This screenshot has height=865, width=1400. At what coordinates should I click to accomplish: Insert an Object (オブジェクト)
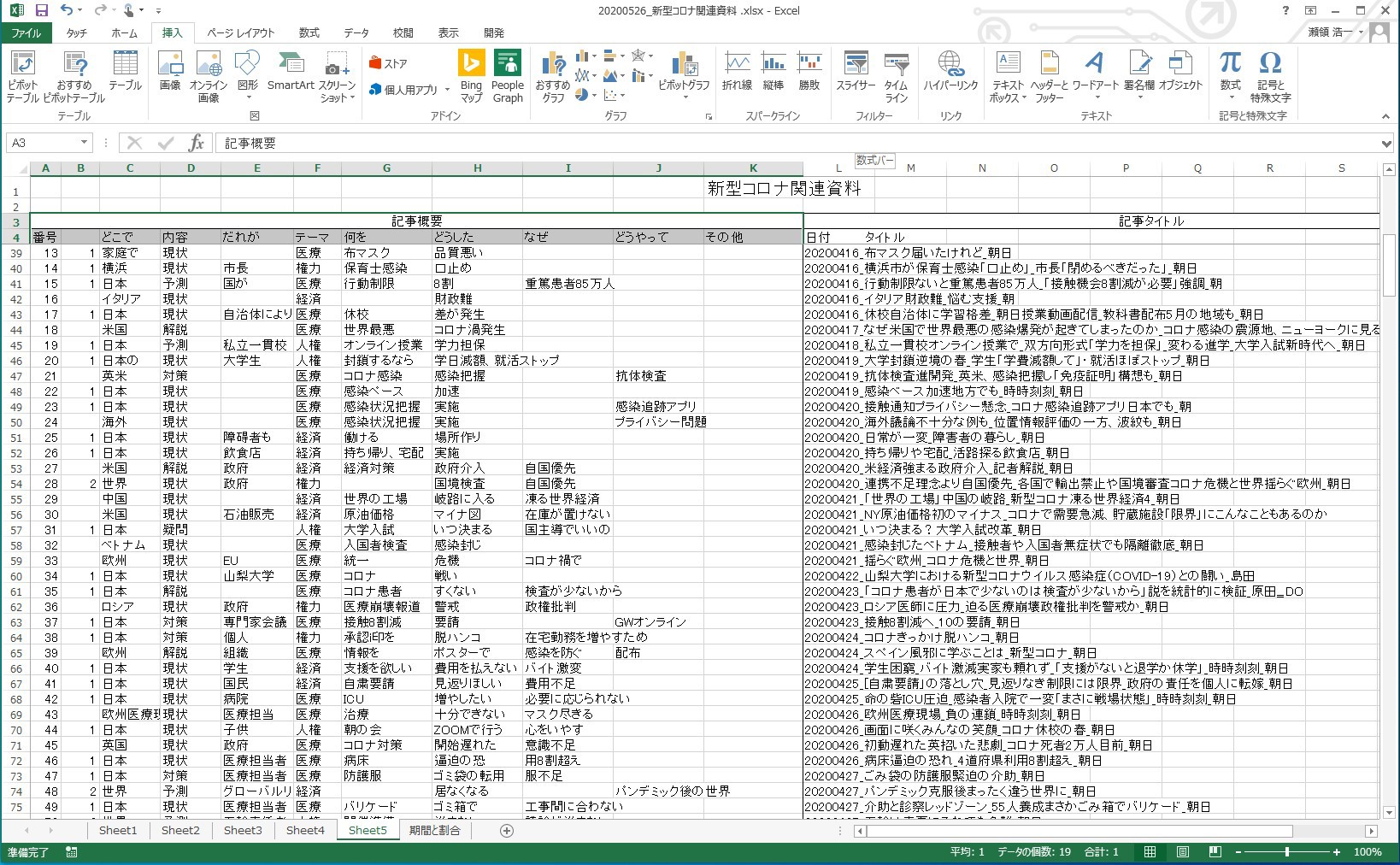coord(1180,71)
